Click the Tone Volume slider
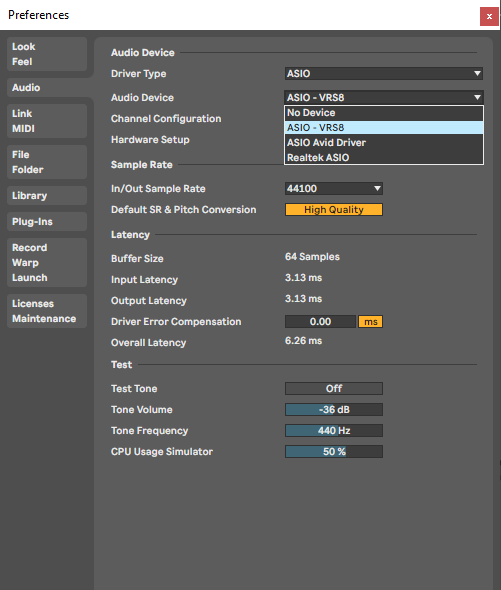Screen dimensions: 501x590 333,409
